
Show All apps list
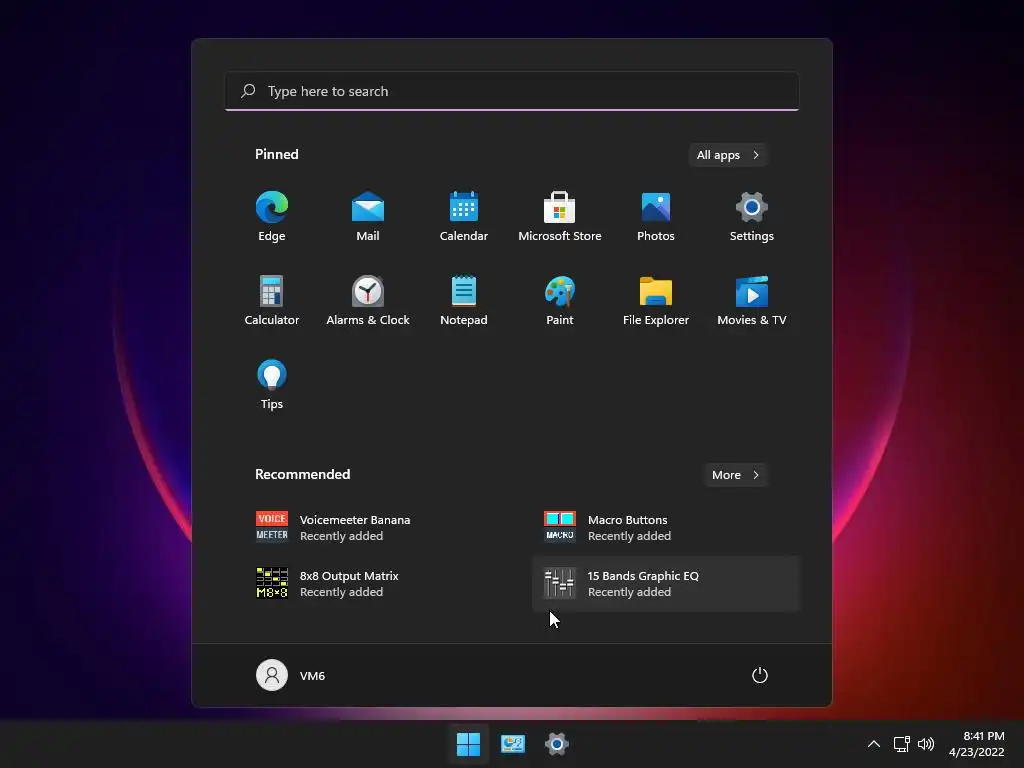click(x=728, y=155)
